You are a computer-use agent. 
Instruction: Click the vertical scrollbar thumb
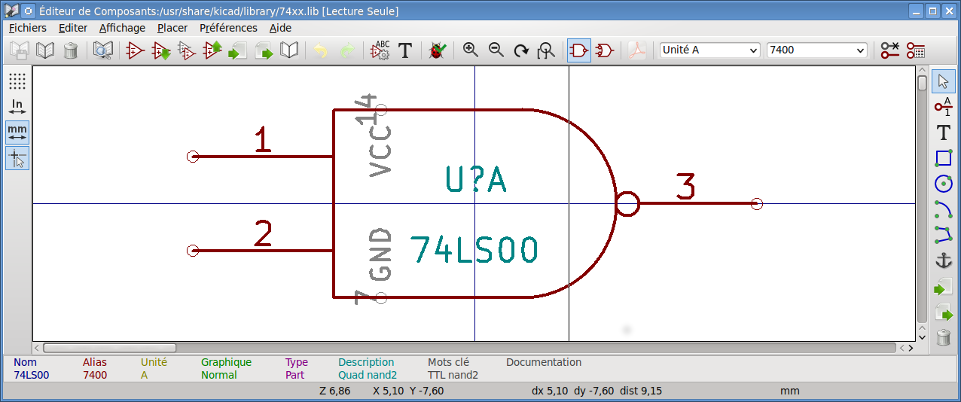(922, 83)
